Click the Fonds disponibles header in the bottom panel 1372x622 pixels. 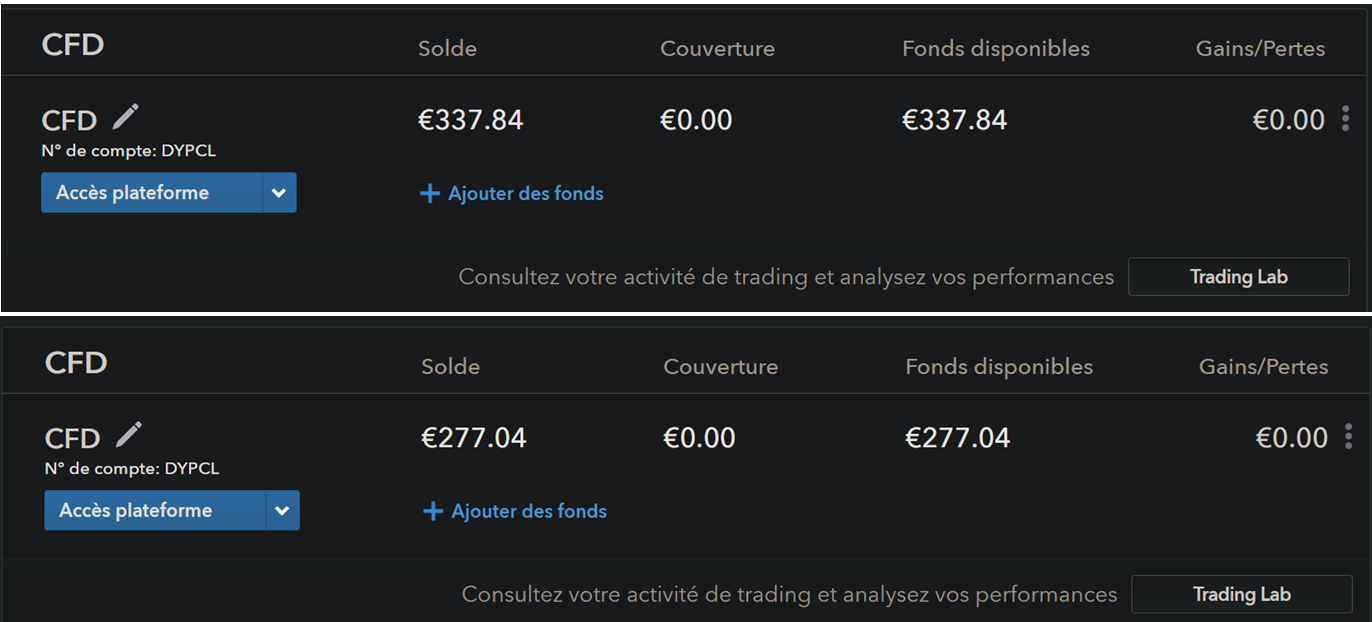tap(999, 367)
